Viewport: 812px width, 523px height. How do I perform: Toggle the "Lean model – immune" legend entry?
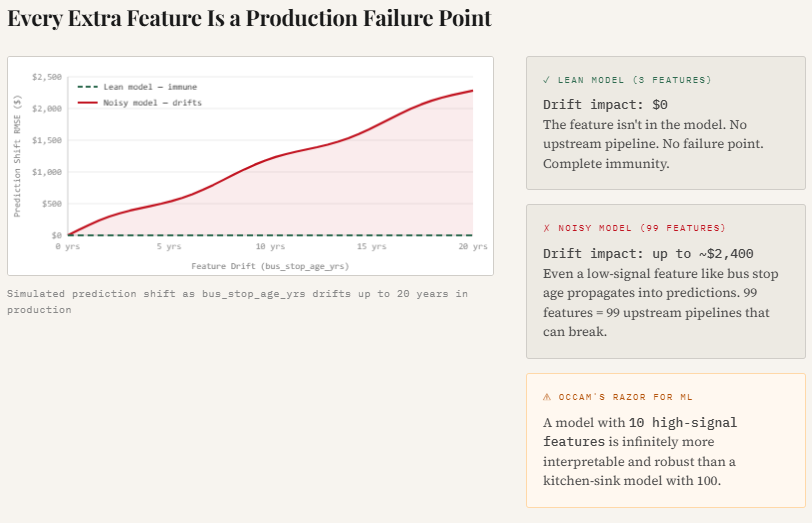tap(150, 87)
